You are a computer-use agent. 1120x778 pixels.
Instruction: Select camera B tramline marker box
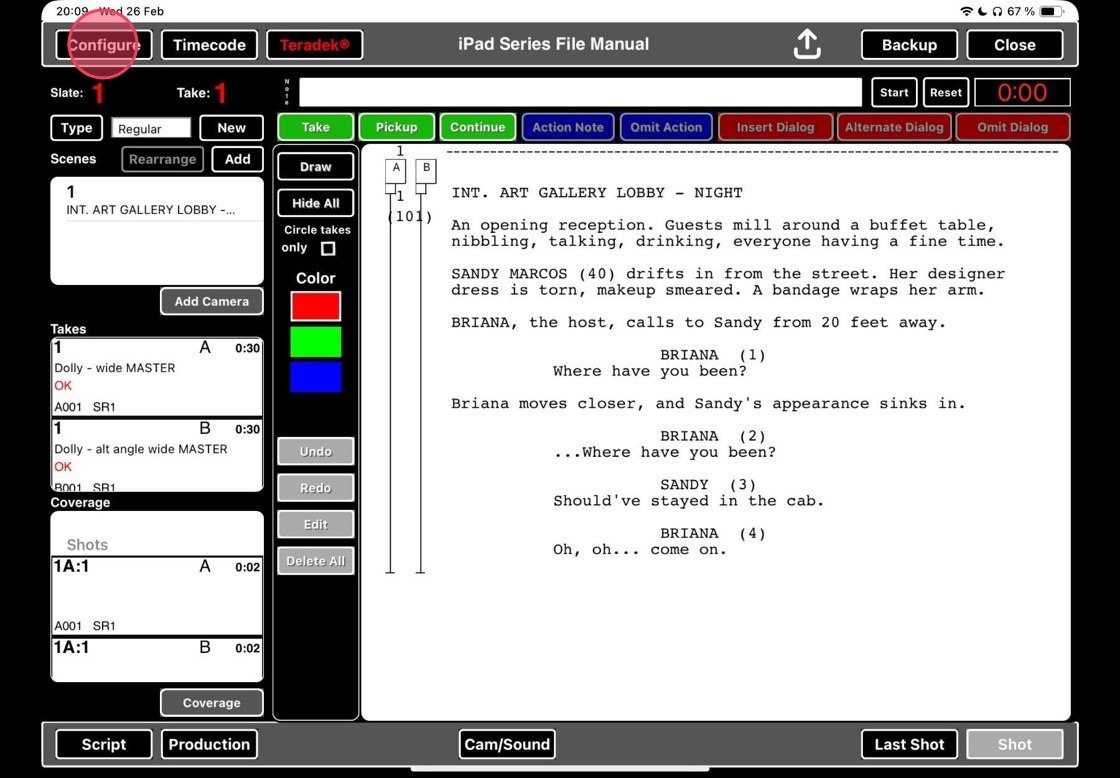(x=426, y=171)
